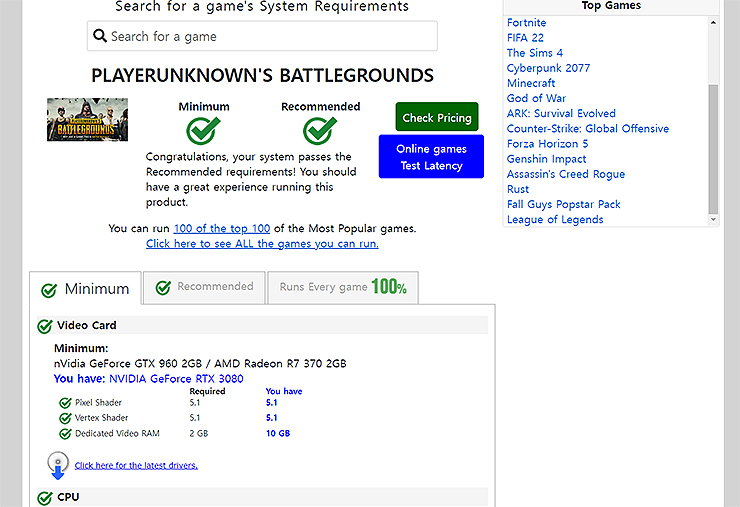Open FIFA 22 in Top Games

pyautogui.click(x=525, y=38)
